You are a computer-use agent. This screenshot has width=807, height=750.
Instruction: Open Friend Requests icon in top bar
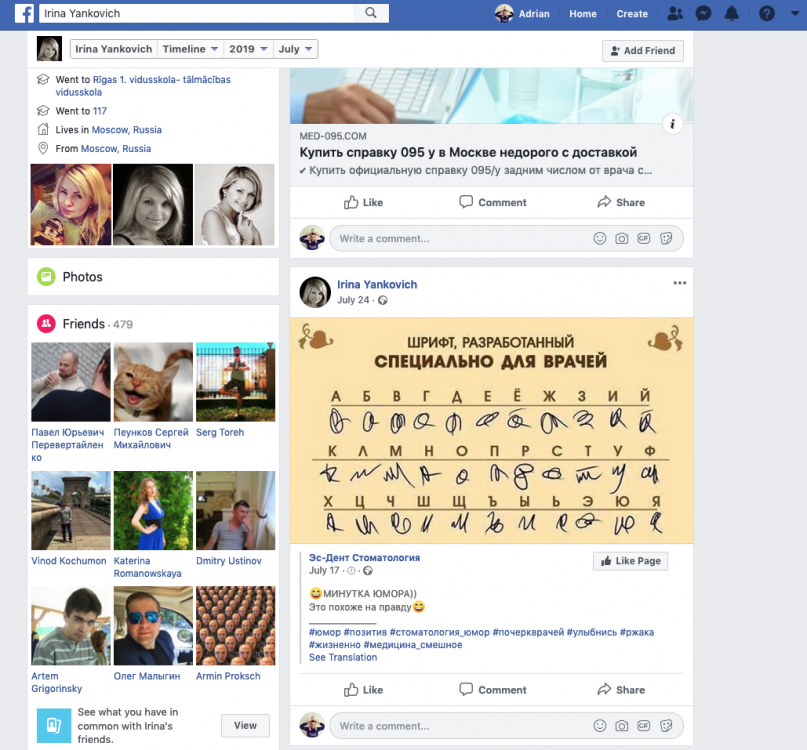pos(675,14)
